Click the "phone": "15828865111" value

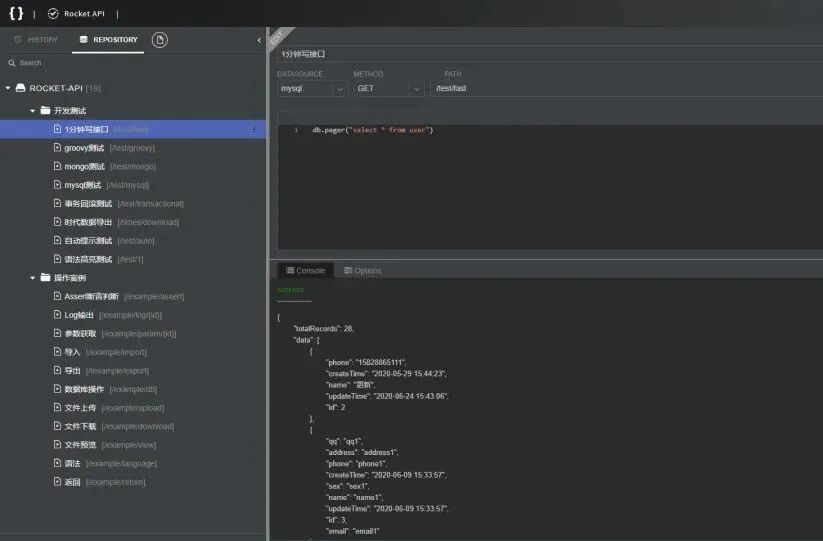(381, 362)
